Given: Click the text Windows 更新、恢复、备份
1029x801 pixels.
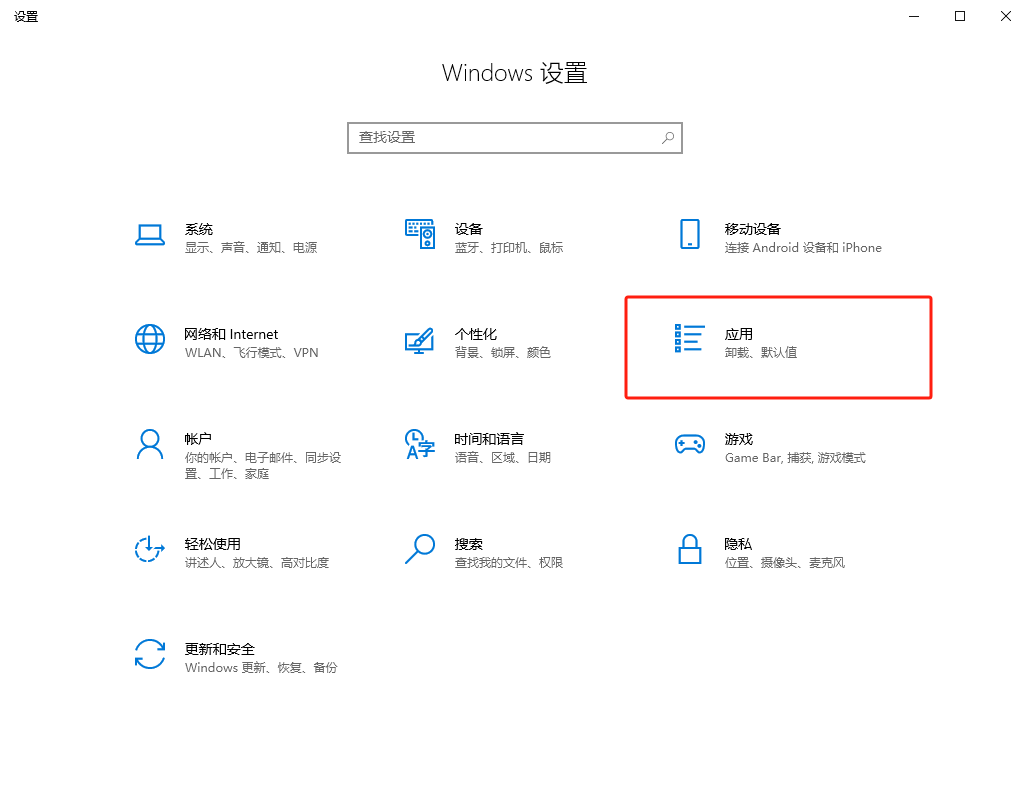Looking at the screenshot, I should (261, 667).
